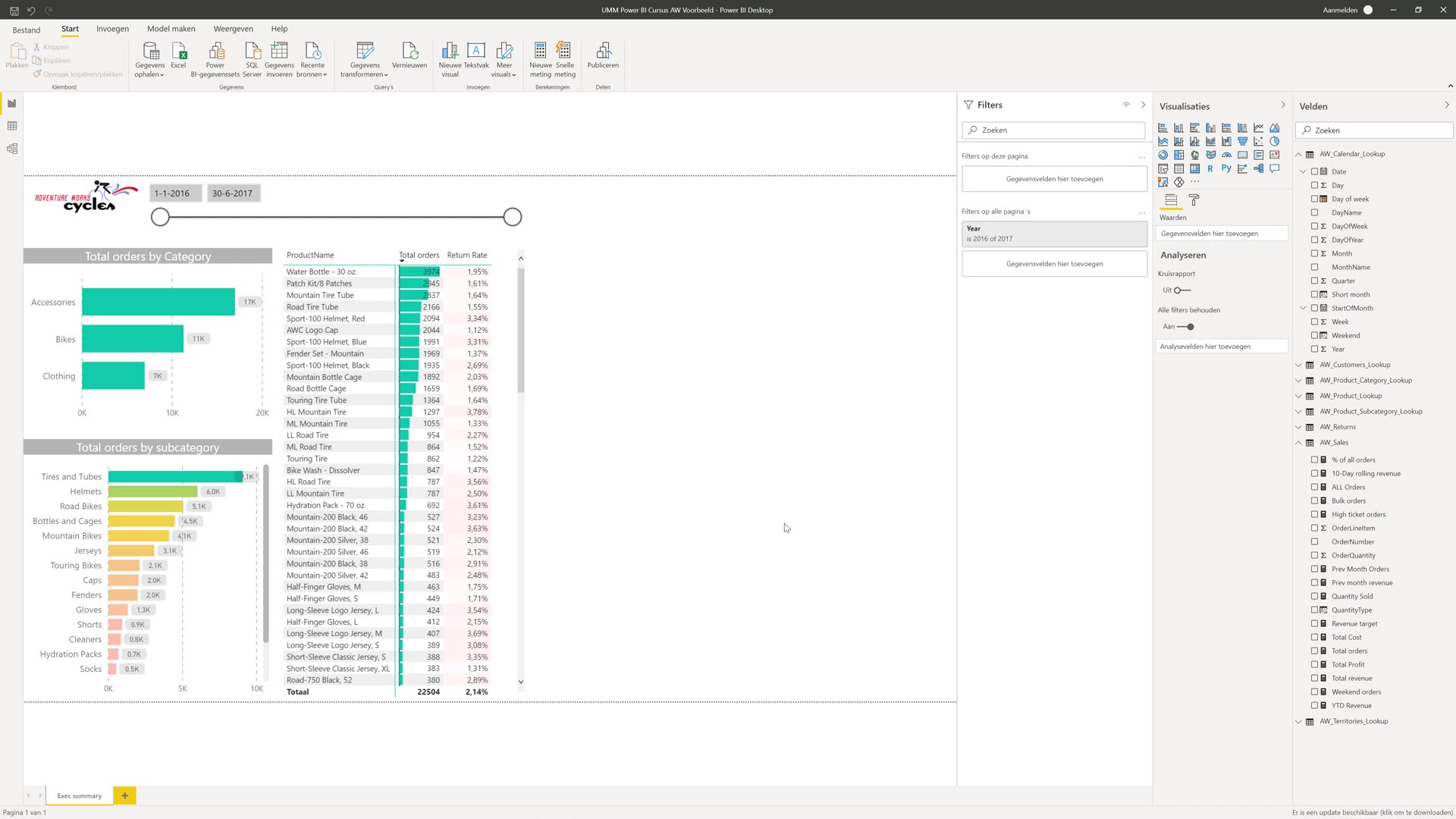Screen dimensions: 1456x819
Task: Open the Help menu
Action: point(279,29)
